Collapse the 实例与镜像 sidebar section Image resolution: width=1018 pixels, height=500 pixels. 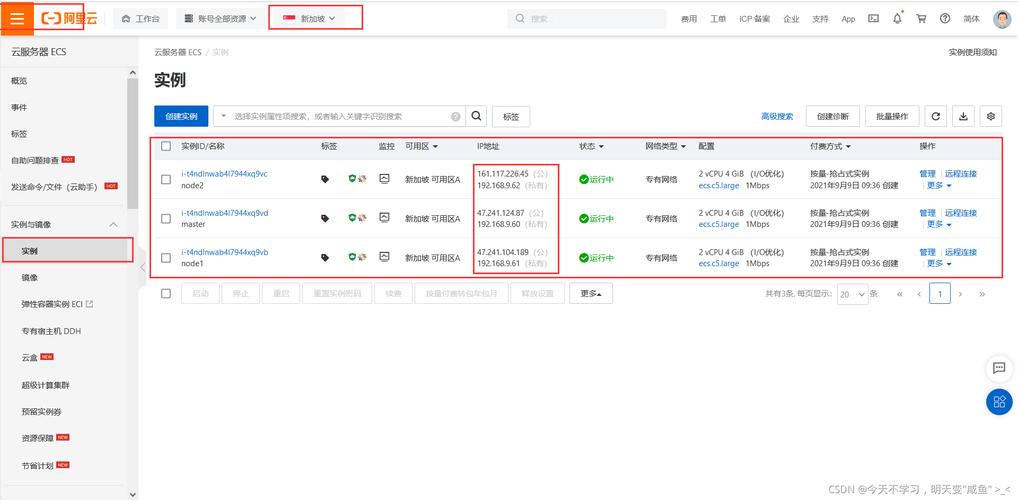click(113, 225)
